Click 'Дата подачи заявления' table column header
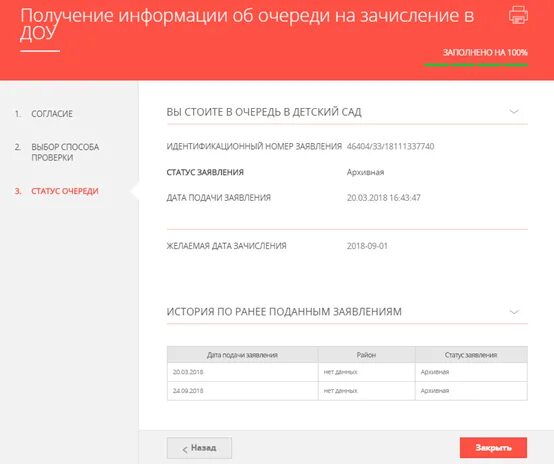This screenshot has height=468, width=554. click(242, 355)
